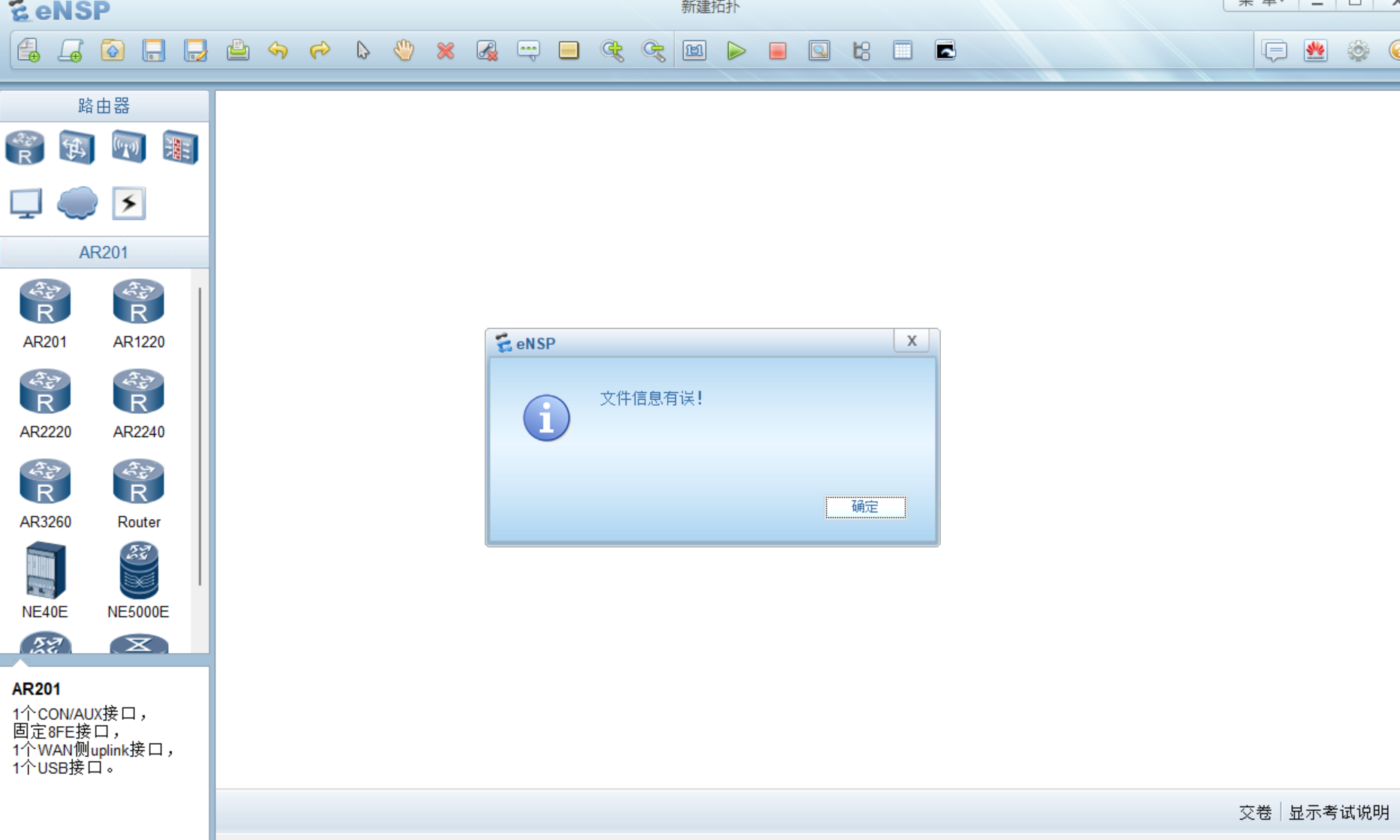Click the Redo arrow icon
The image size is (1400, 840).
pos(320,51)
